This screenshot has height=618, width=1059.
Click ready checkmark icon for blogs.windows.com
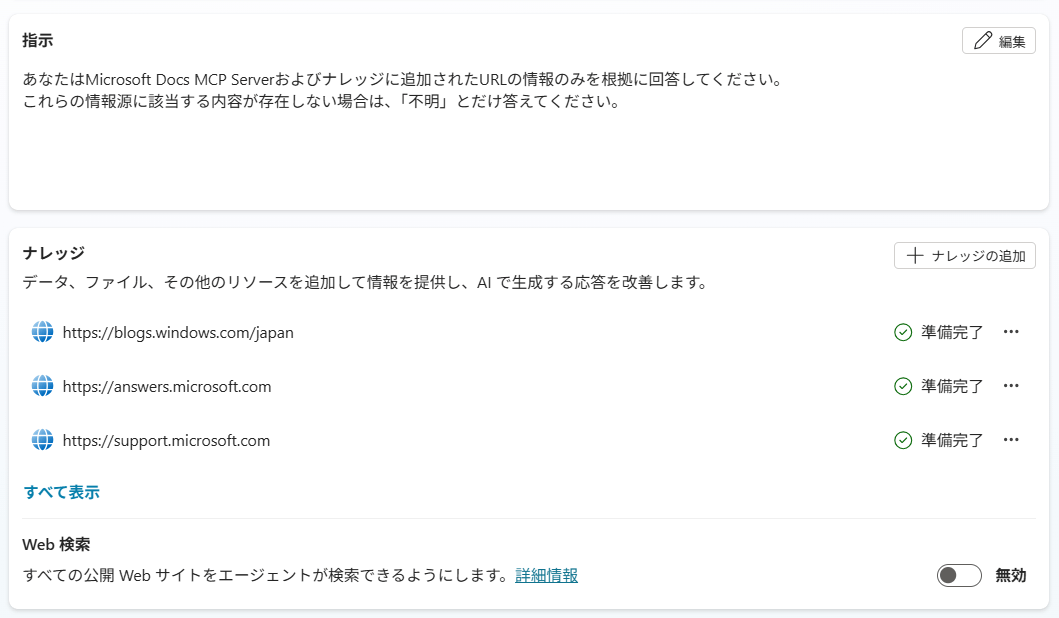(x=903, y=332)
